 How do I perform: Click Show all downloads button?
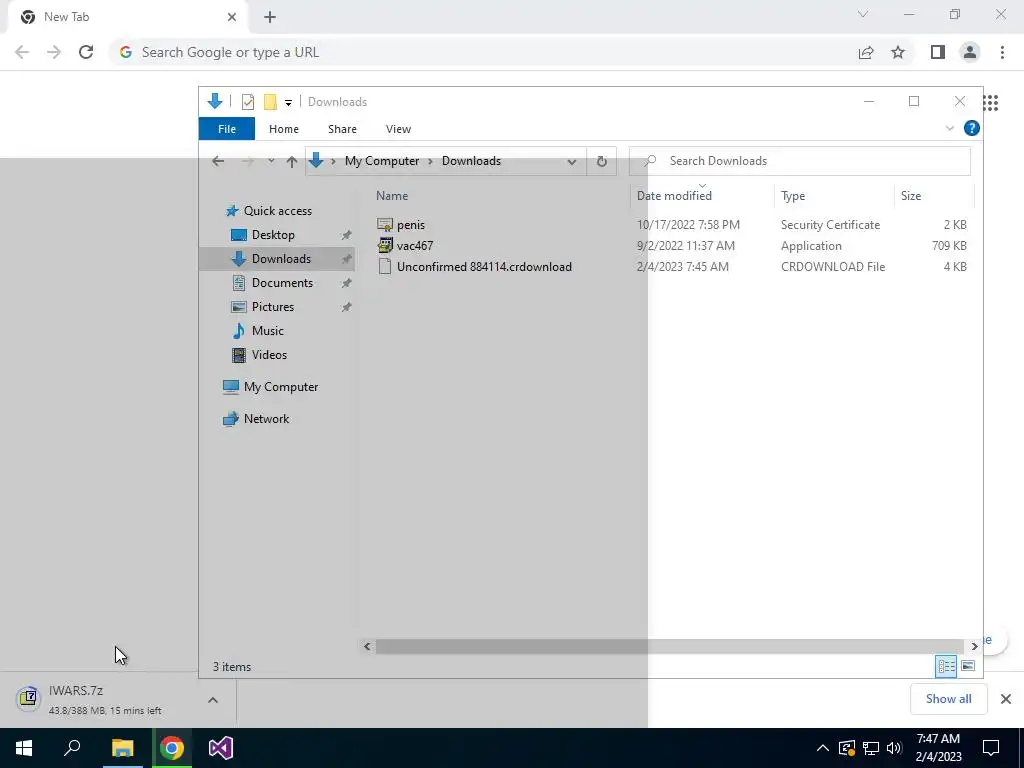948,699
